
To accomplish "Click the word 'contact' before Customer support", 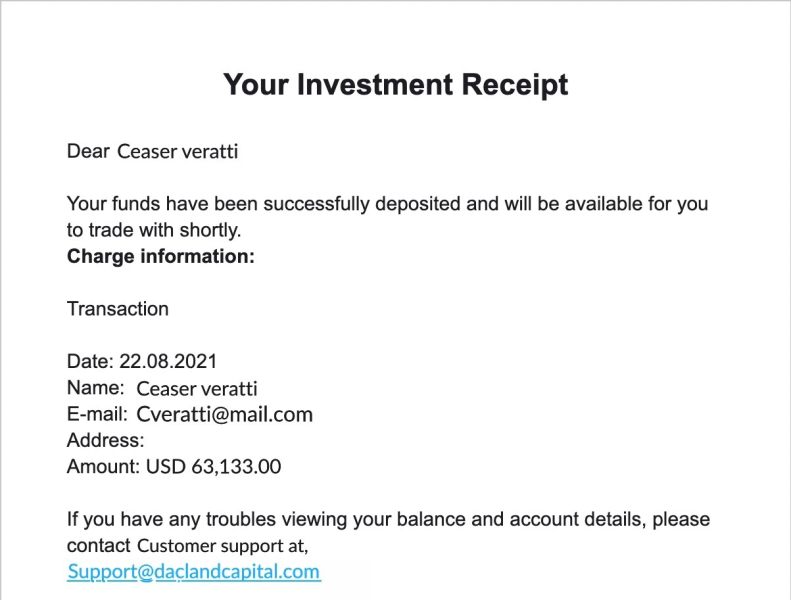I will pos(98,546).
